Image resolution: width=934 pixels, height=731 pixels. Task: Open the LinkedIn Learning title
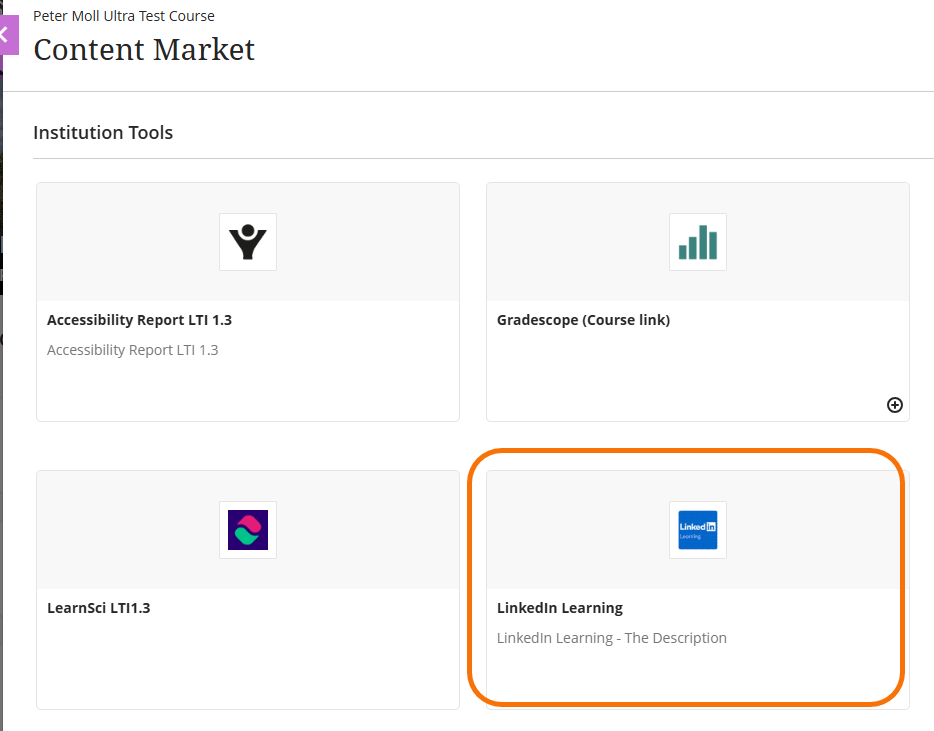tap(560, 608)
